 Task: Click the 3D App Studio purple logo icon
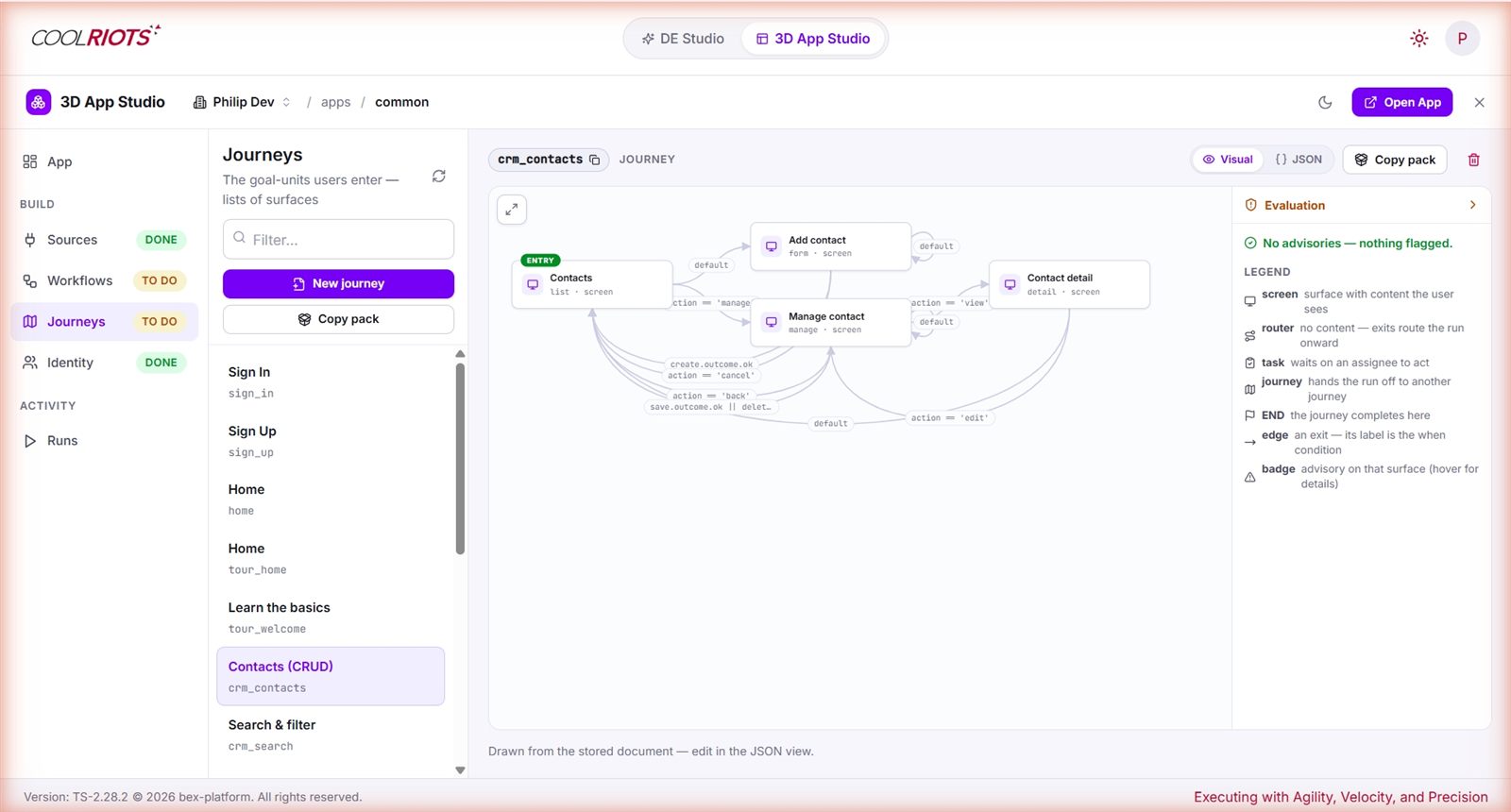click(39, 102)
